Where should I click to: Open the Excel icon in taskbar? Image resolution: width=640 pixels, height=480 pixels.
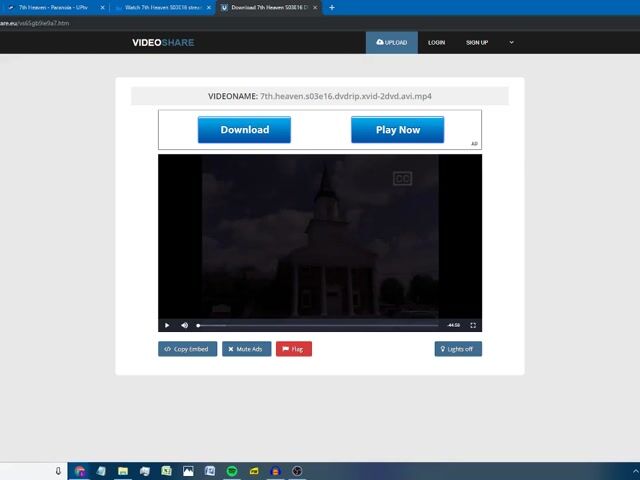(x=166, y=471)
